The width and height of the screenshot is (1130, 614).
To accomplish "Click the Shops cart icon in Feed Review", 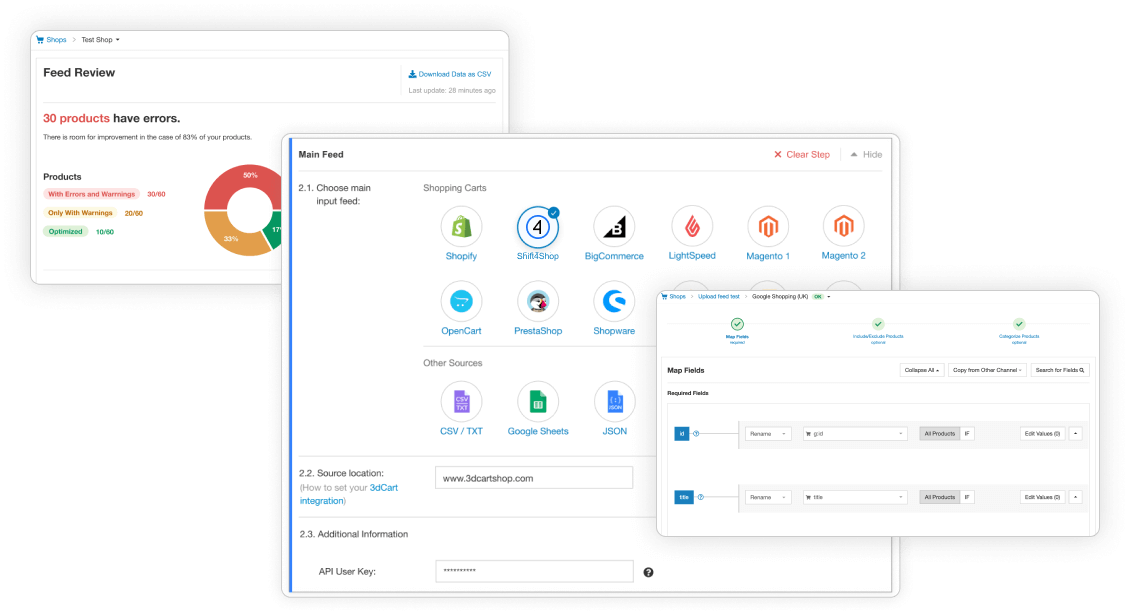I will tap(40, 40).
